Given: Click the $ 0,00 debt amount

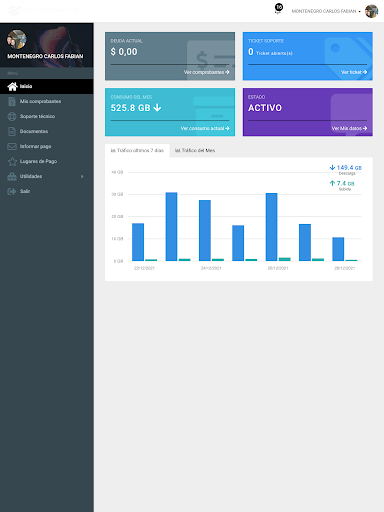Looking at the screenshot, I should pos(124,52).
